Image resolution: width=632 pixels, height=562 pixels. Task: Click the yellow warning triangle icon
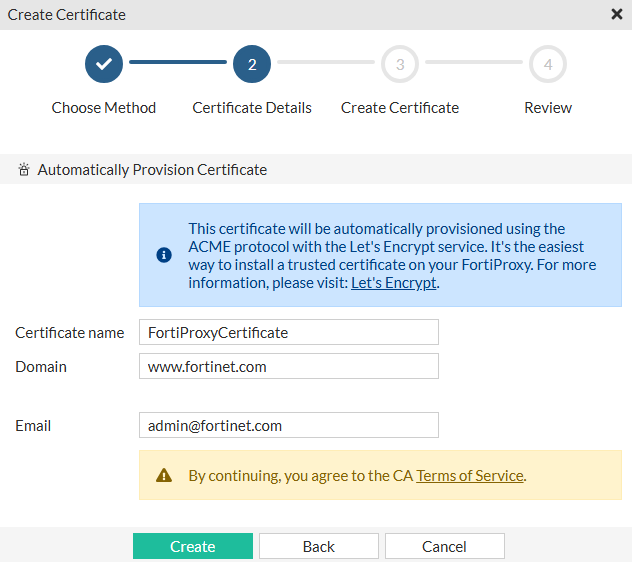[x=164, y=476]
